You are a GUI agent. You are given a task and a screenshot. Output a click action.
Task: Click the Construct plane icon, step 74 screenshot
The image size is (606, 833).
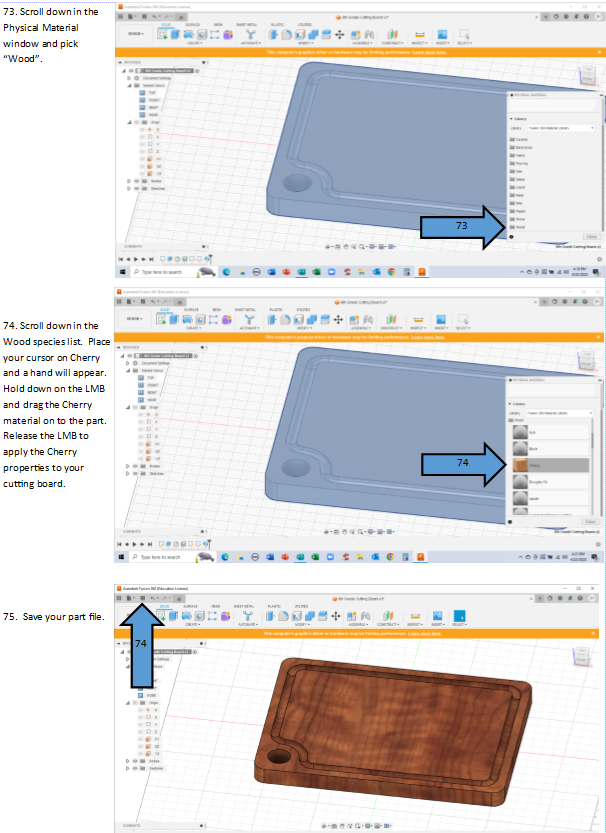coord(391,319)
